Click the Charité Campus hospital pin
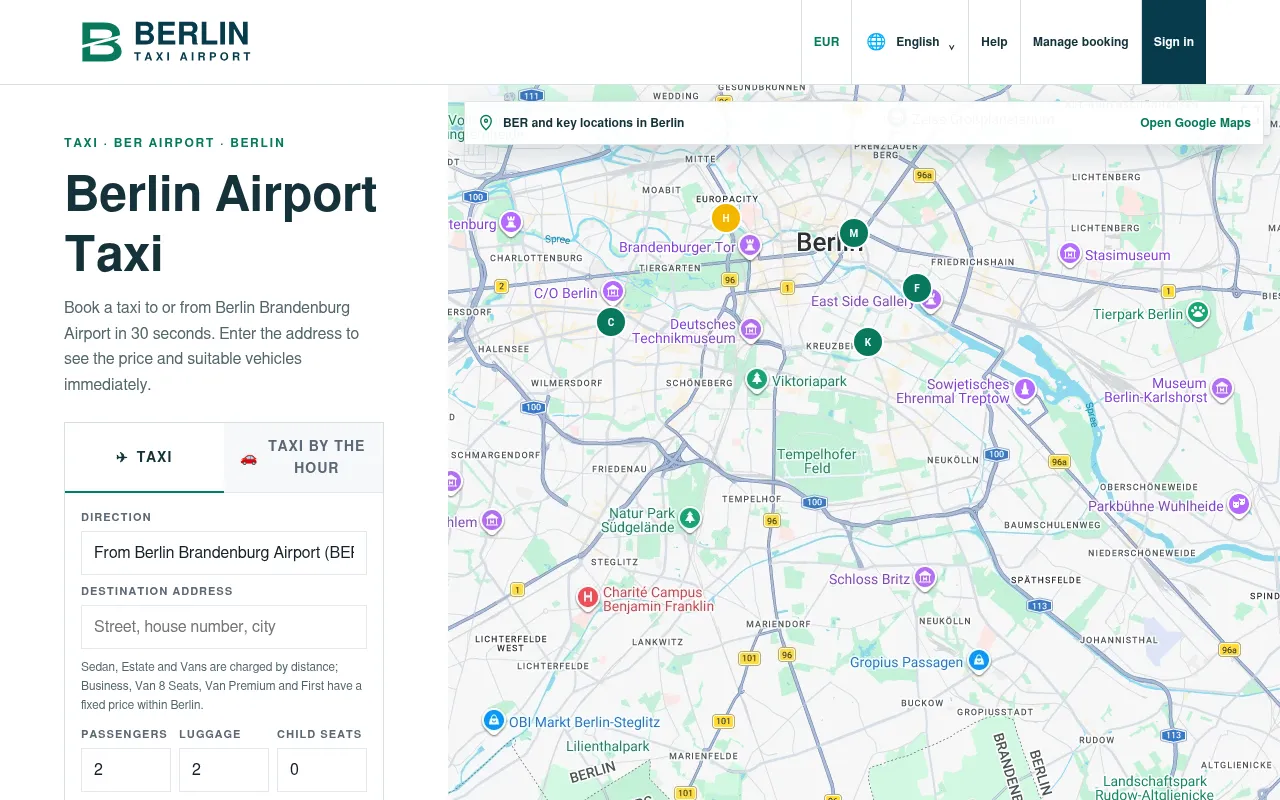Viewport: 1280px width, 800px height. tap(588, 598)
